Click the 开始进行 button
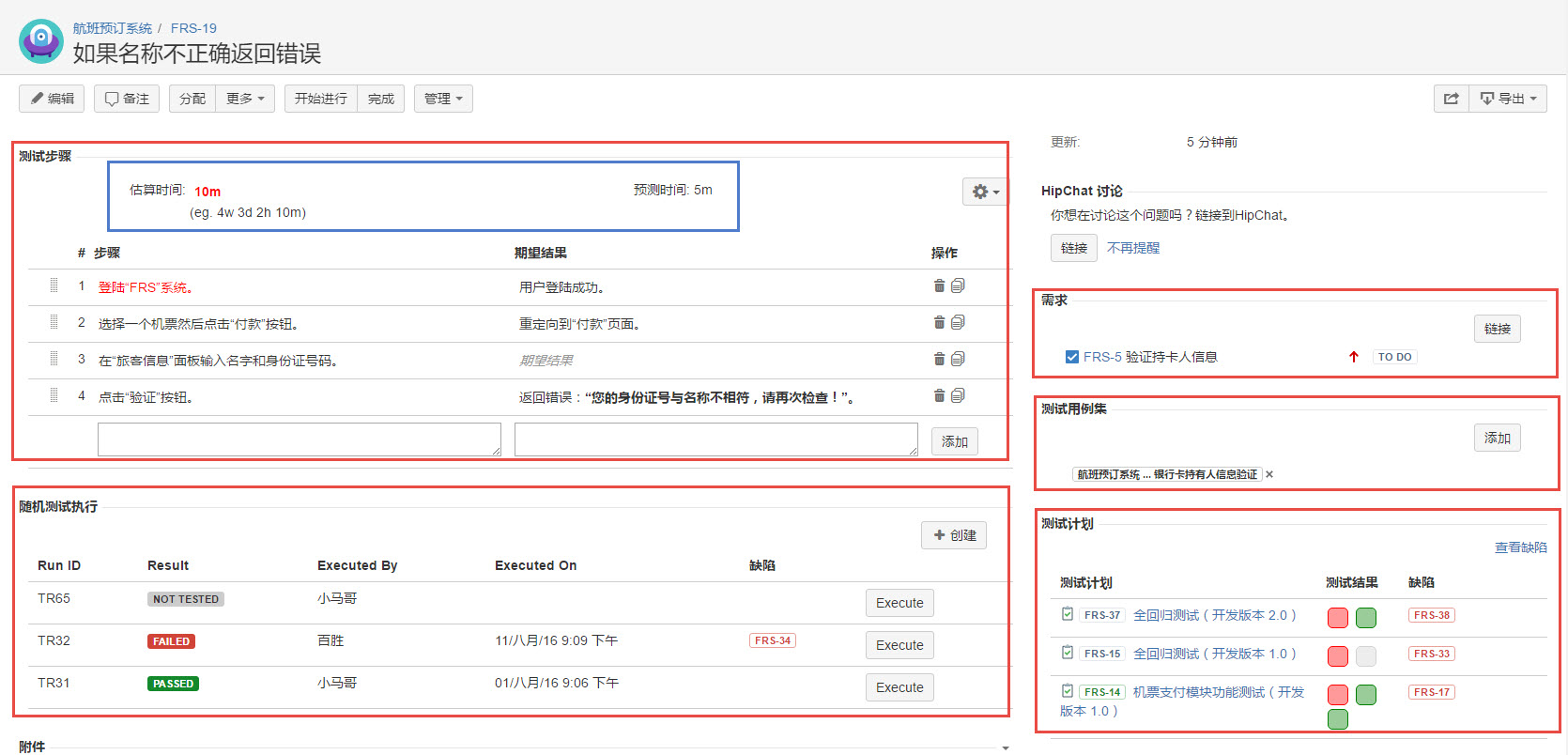Screen dimensions: 1568x755 click(x=321, y=99)
